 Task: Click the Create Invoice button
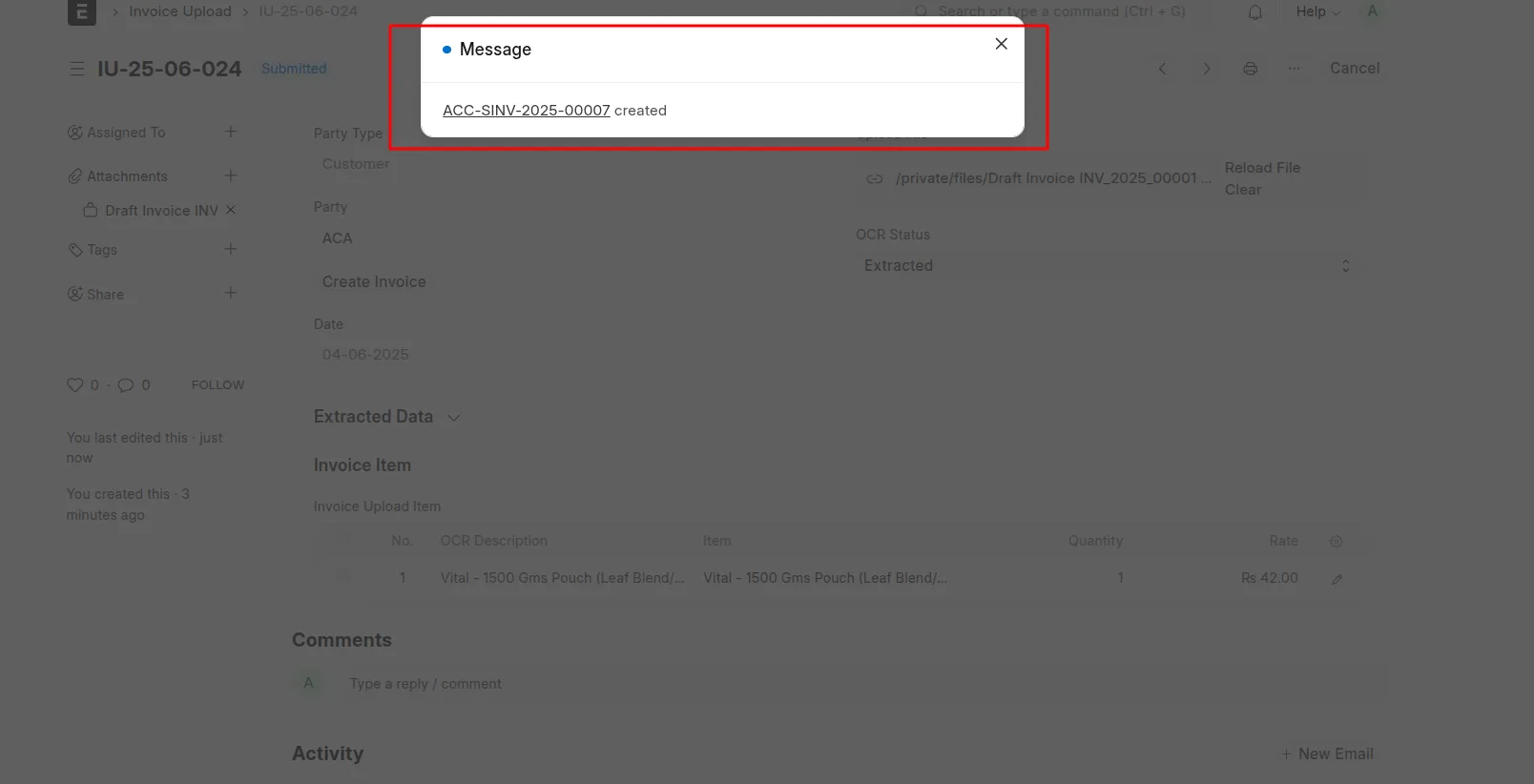click(374, 282)
